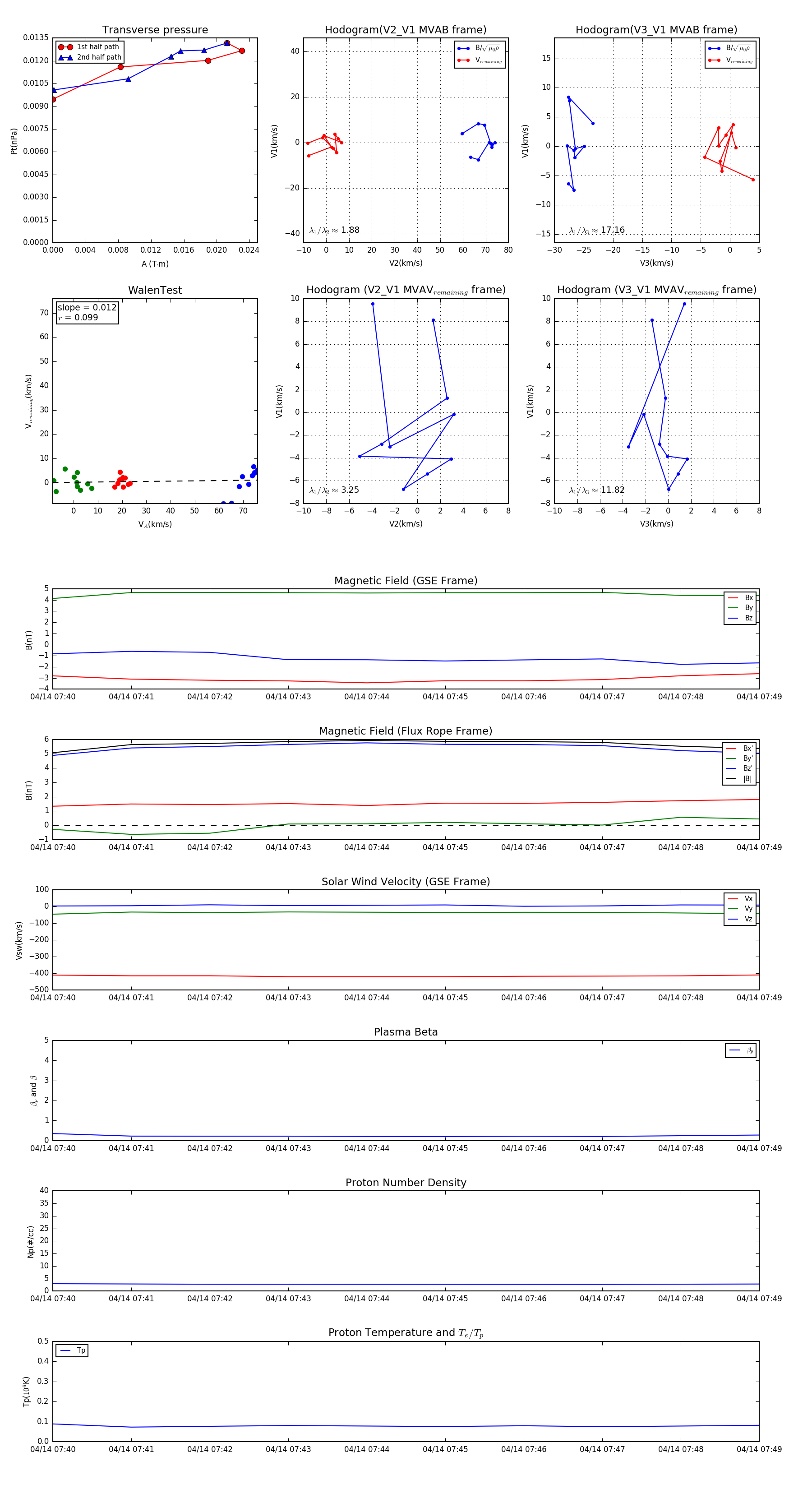
Task: Click the "Magnetic Field (Flux Rope Frame)" title
Action: 406,731
